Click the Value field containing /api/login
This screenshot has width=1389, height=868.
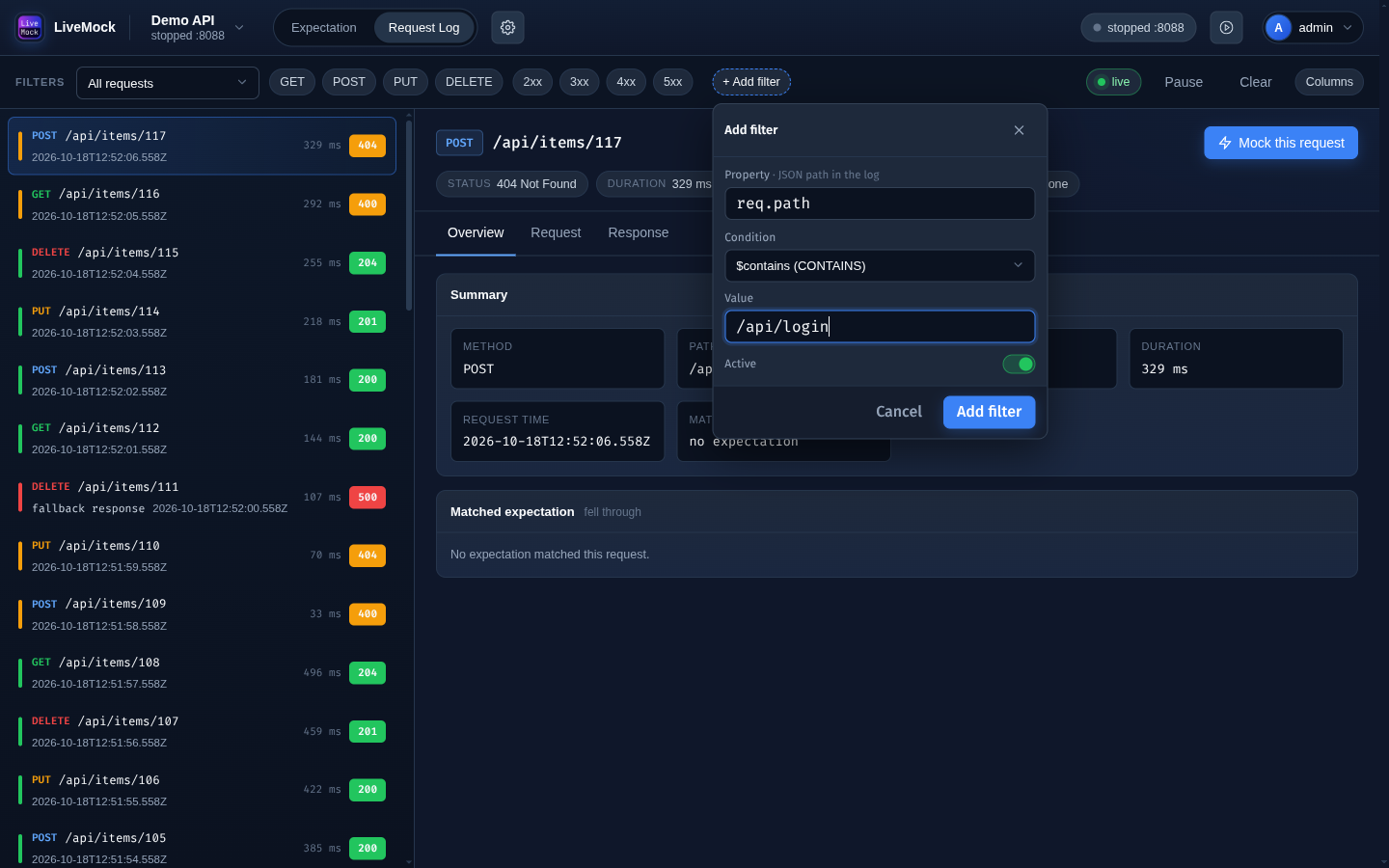coord(880,327)
